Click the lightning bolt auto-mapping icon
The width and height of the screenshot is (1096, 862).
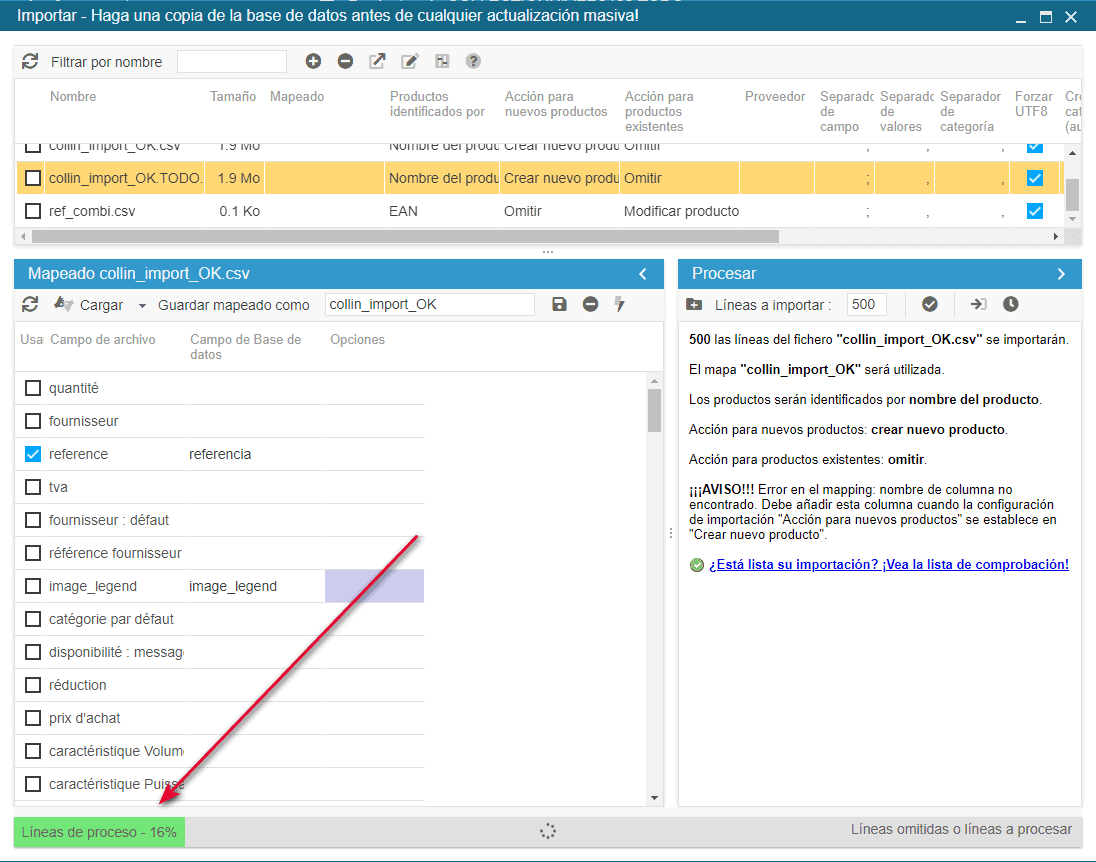click(x=620, y=304)
